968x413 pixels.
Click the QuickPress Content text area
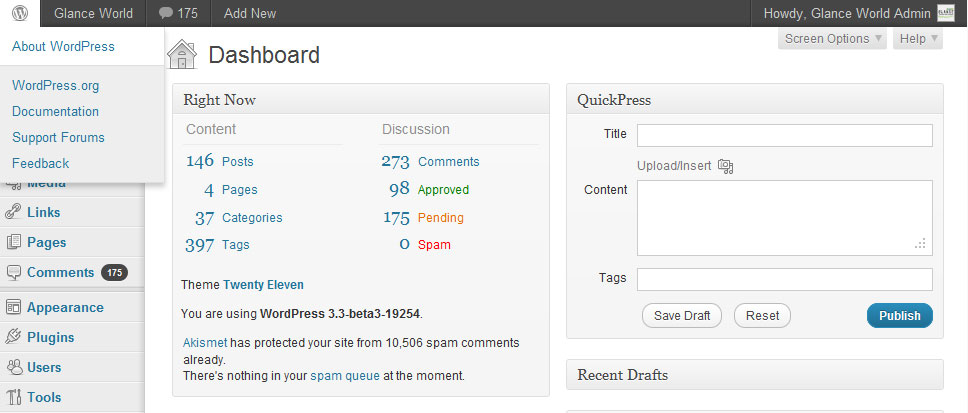click(x=785, y=218)
